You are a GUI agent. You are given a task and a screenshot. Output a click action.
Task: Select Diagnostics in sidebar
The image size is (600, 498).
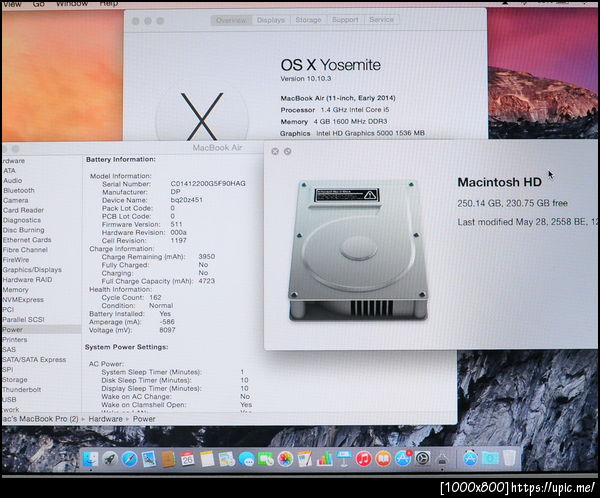tap(22, 220)
